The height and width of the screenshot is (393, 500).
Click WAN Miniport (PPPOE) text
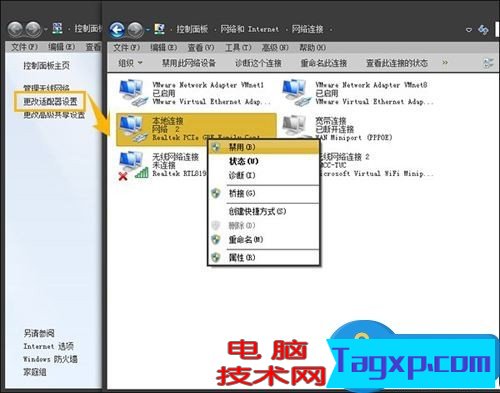tap(354, 137)
